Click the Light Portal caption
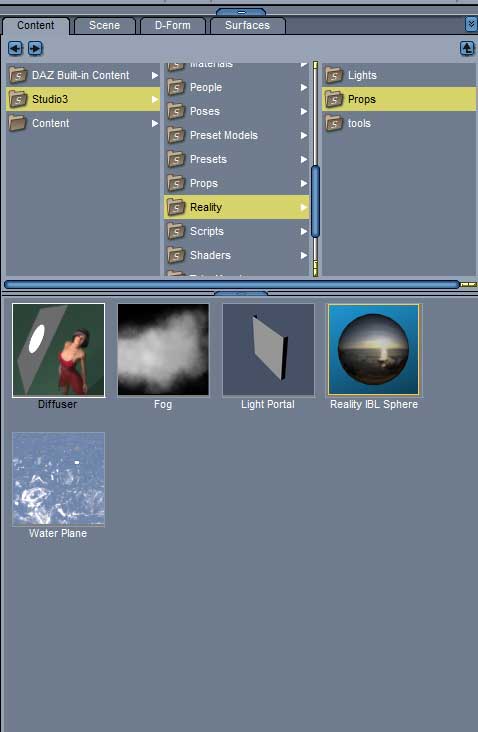The height and width of the screenshot is (732, 478). [267, 404]
